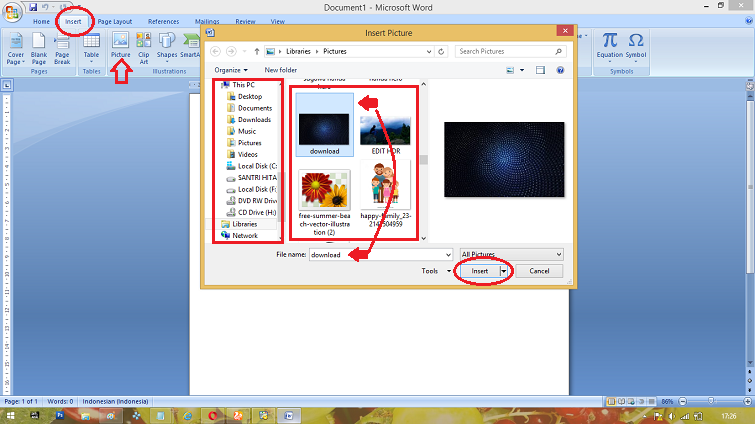This screenshot has height=424, width=755.
Task: Select the Downloads folder in the tree
Action: click(x=254, y=120)
